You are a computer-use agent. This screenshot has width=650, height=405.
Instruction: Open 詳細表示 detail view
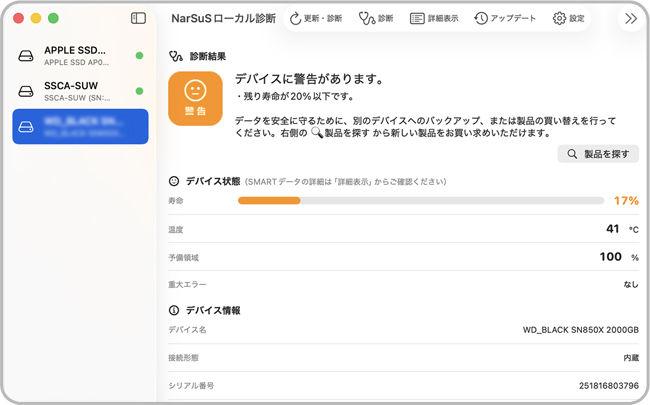pyautogui.click(x=434, y=18)
